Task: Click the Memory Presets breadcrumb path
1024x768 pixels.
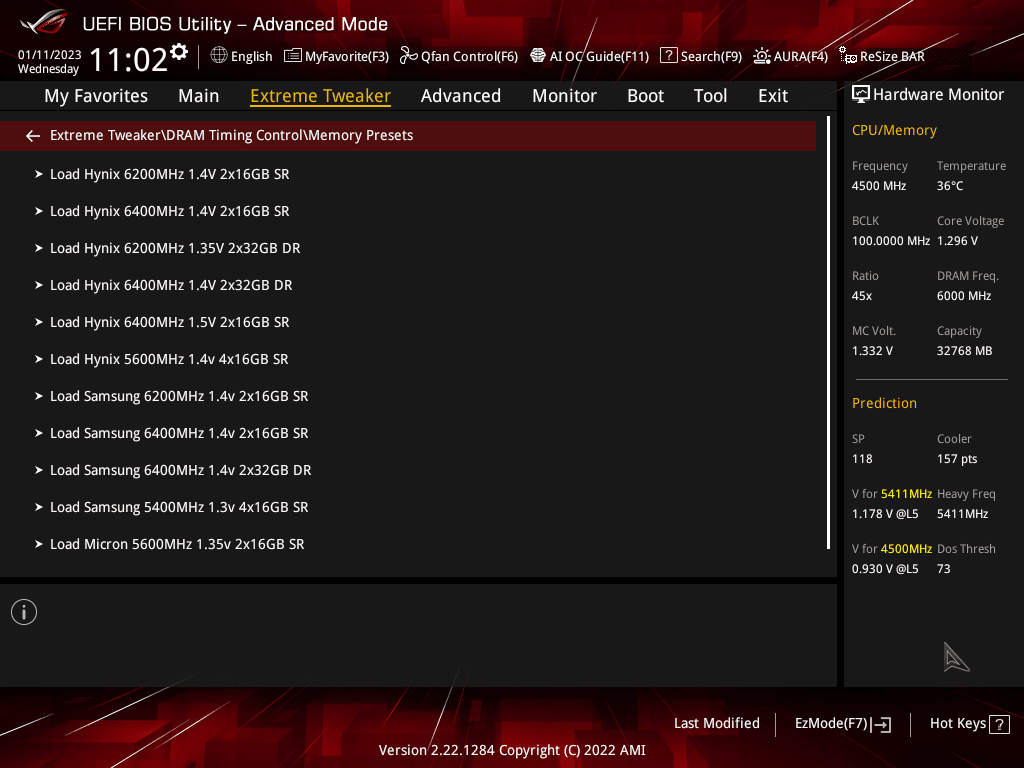Action: 231,135
